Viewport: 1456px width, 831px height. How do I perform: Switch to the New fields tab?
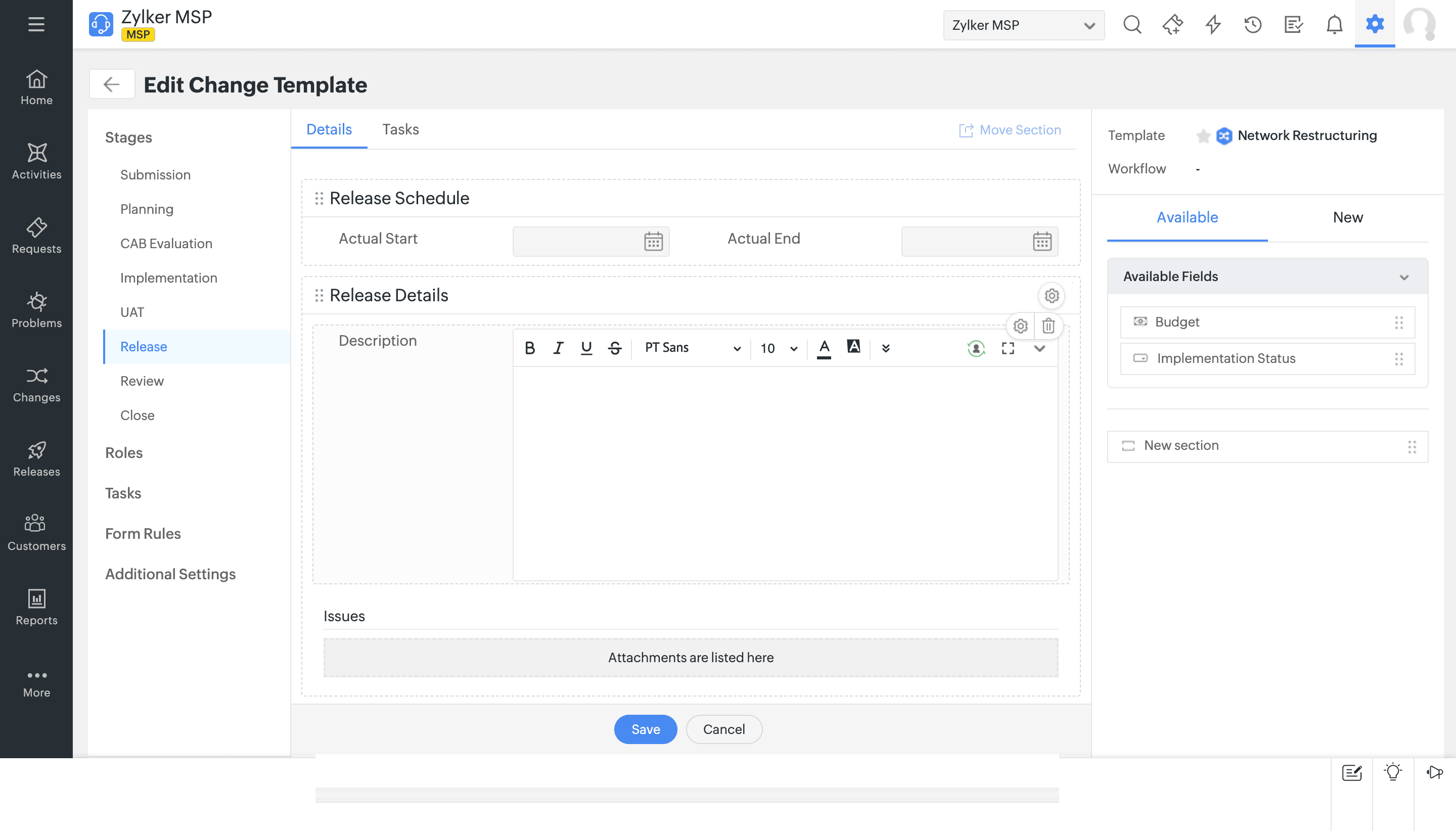pos(1347,217)
